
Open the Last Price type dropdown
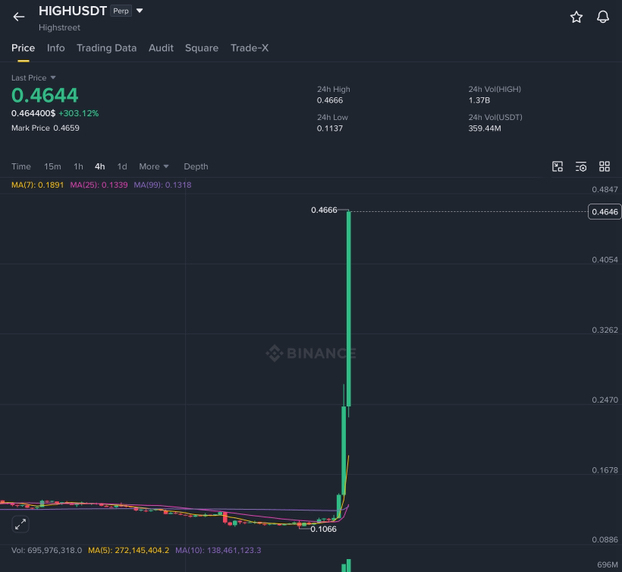53,78
